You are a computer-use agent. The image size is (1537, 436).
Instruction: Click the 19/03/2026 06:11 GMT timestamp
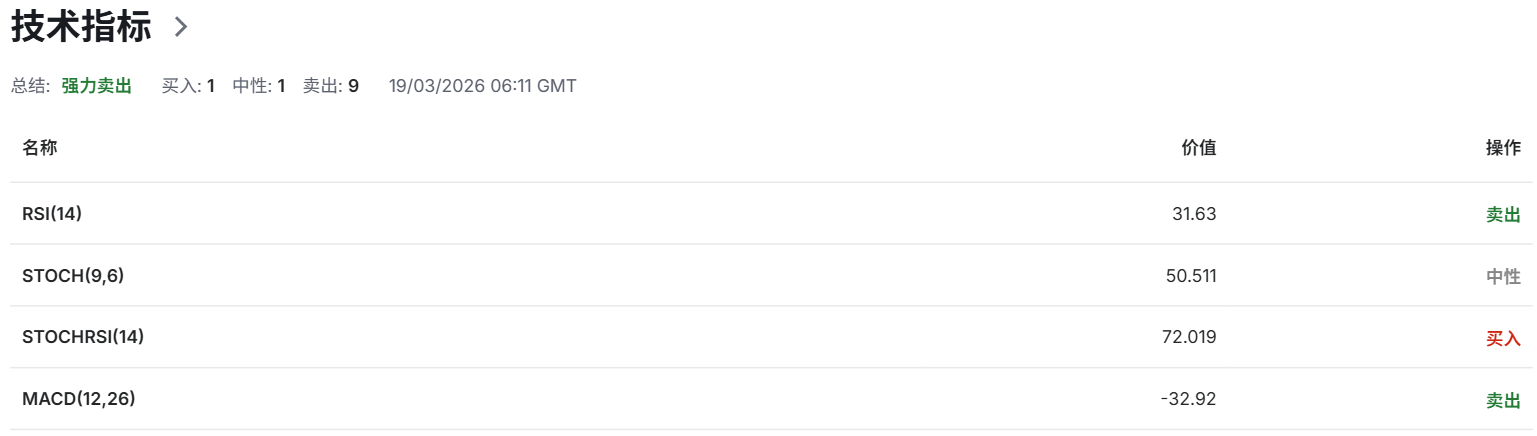[482, 86]
